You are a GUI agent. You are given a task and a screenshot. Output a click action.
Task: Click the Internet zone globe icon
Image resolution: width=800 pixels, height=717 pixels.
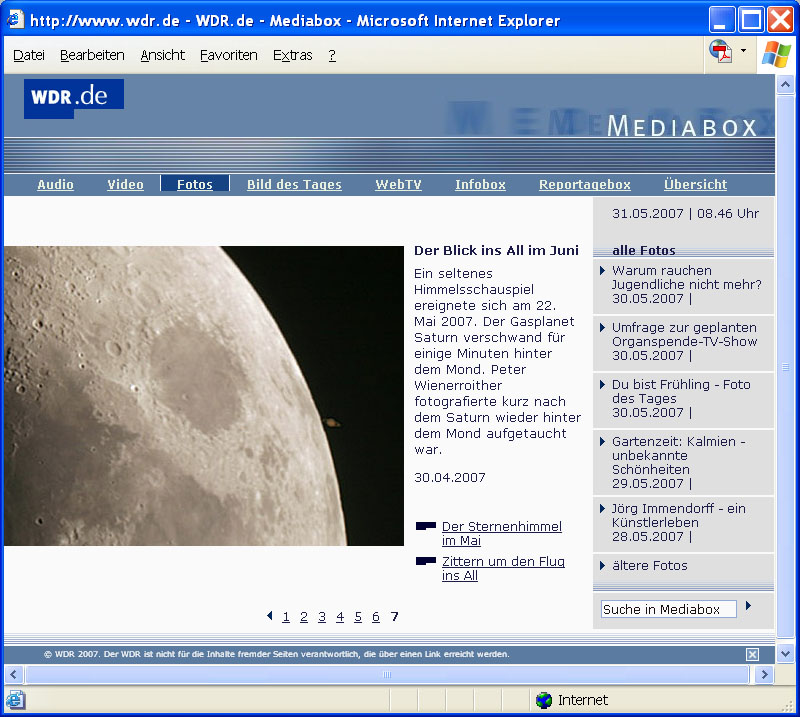[x=544, y=700]
